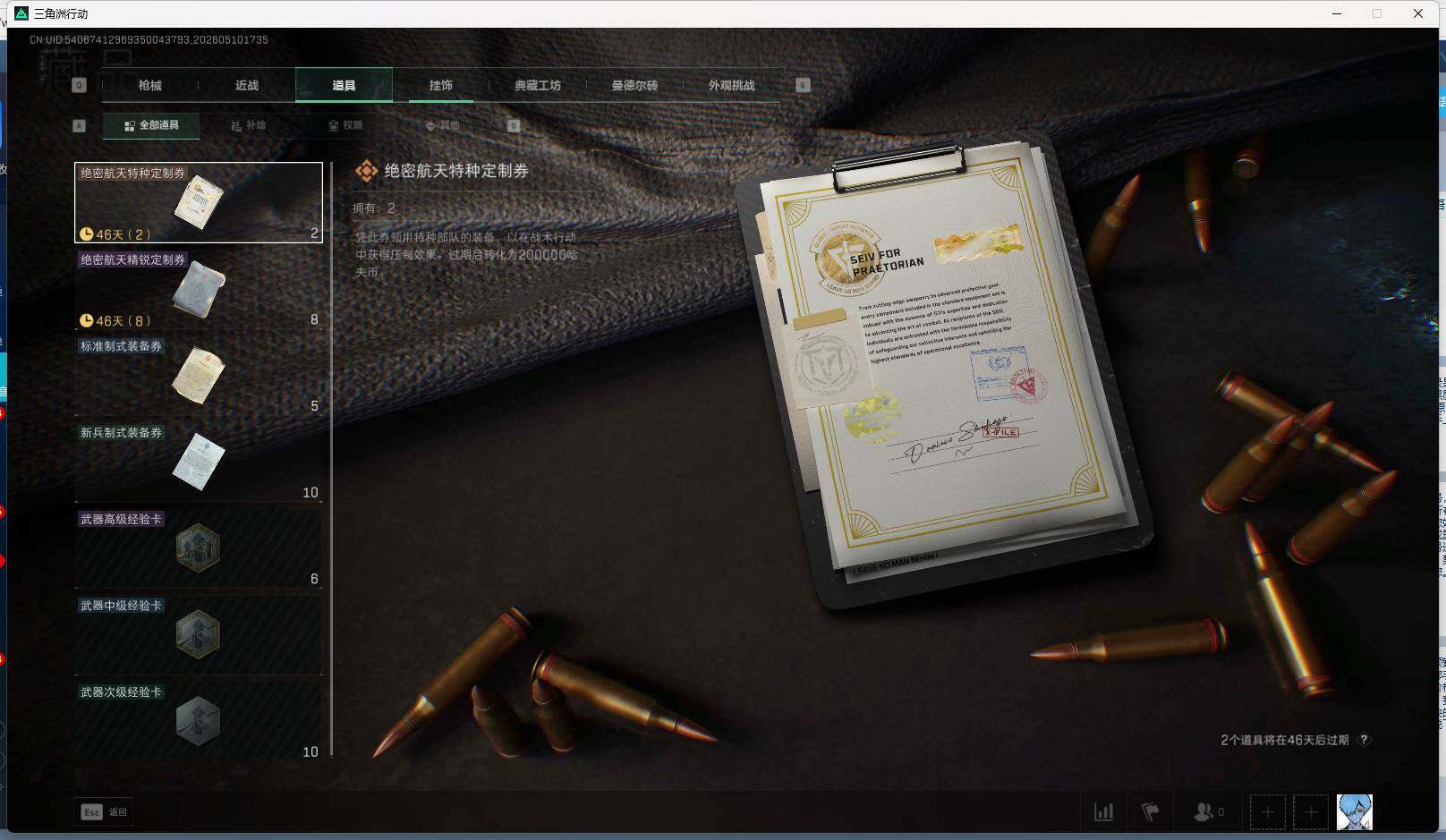Viewport: 1446px width, 840px height.
Task: Minimize the 三角洲行动 window
Action: click(1337, 13)
